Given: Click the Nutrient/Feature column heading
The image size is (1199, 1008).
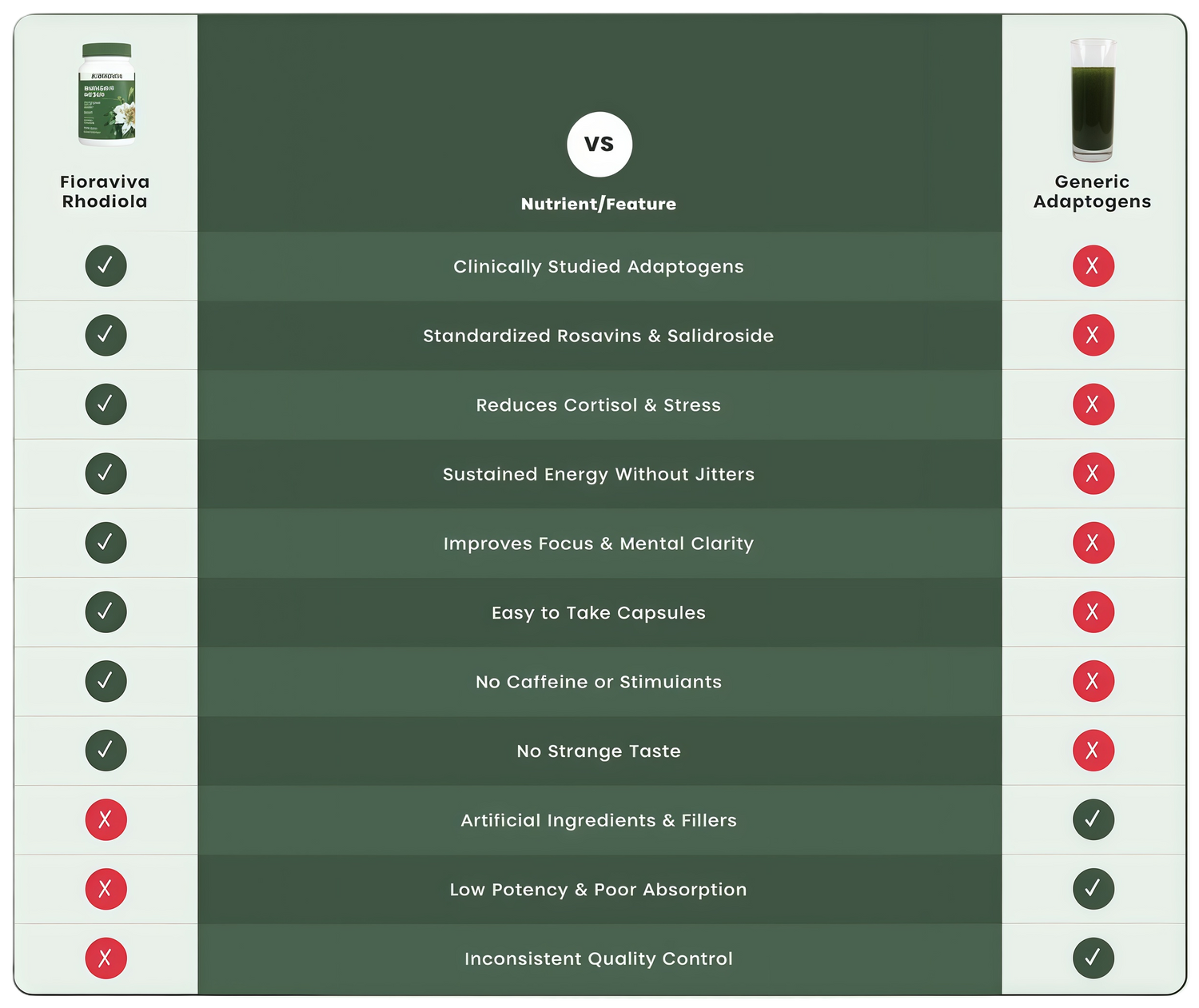Looking at the screenshot, I should tap(599, 204).
